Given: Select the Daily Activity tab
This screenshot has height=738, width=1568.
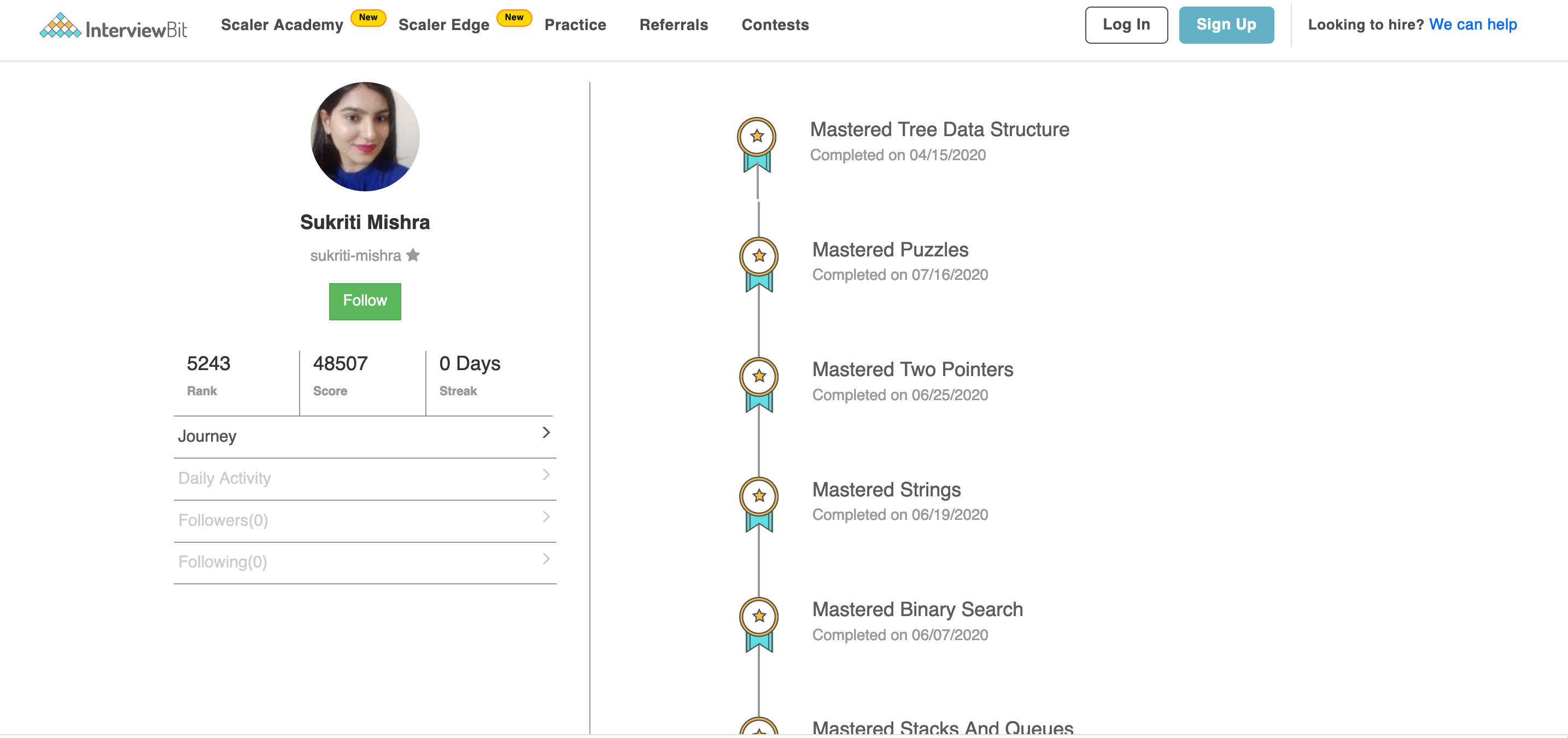Looking at the screenshot, I should click(365, 479).
